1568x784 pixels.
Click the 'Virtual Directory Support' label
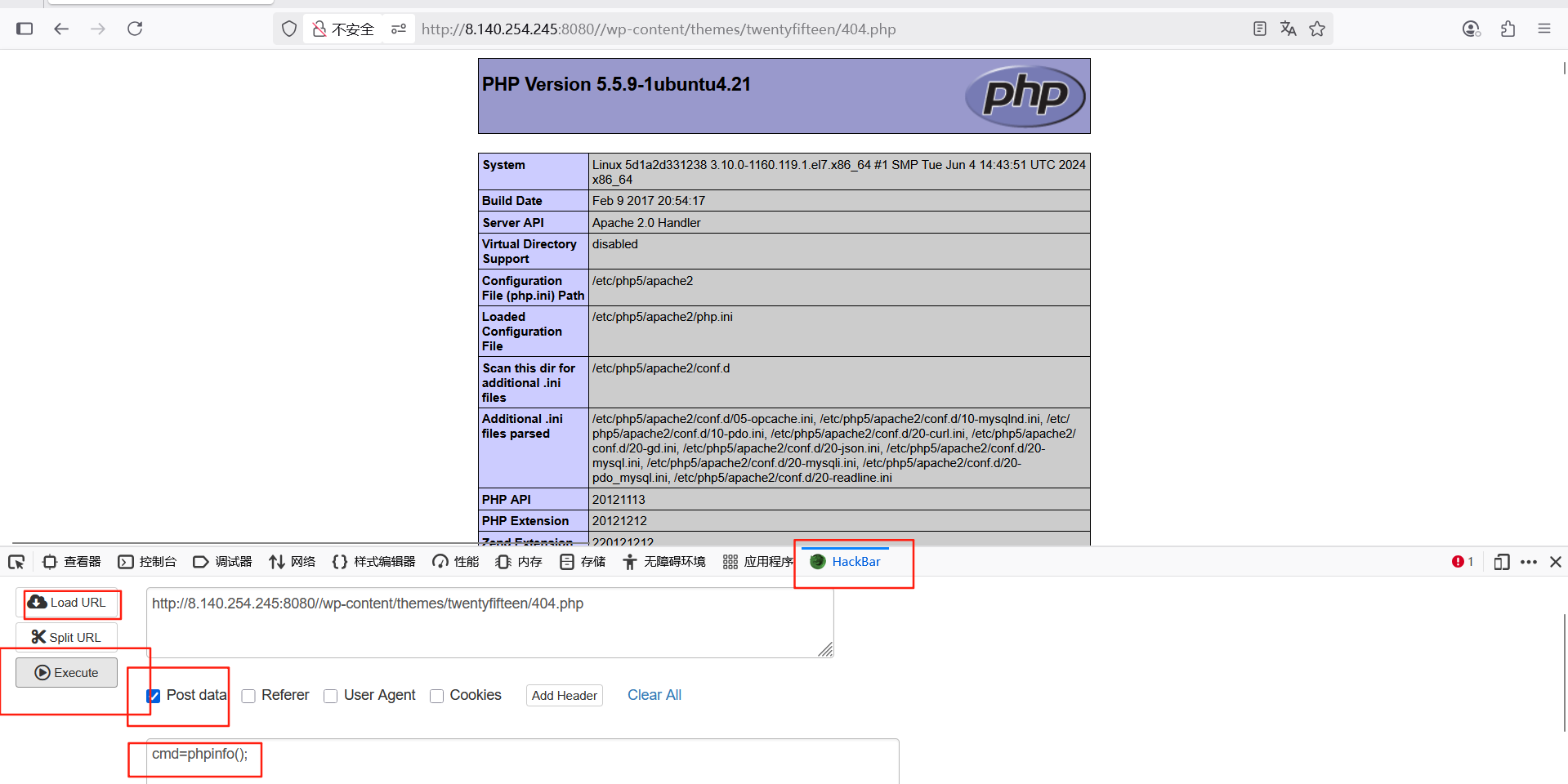[x=529, y=252]
